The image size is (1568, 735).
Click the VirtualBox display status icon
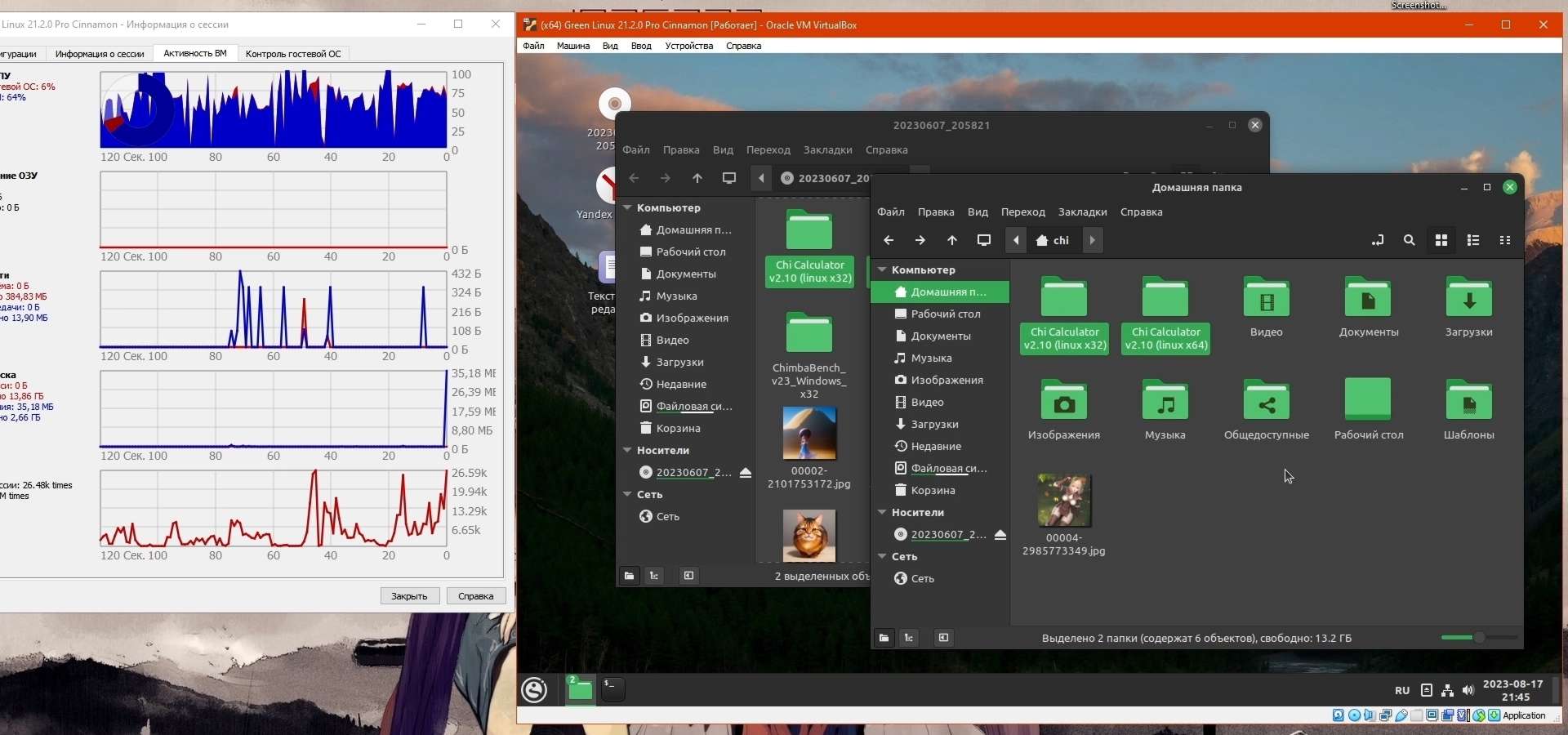(1432, 715)
